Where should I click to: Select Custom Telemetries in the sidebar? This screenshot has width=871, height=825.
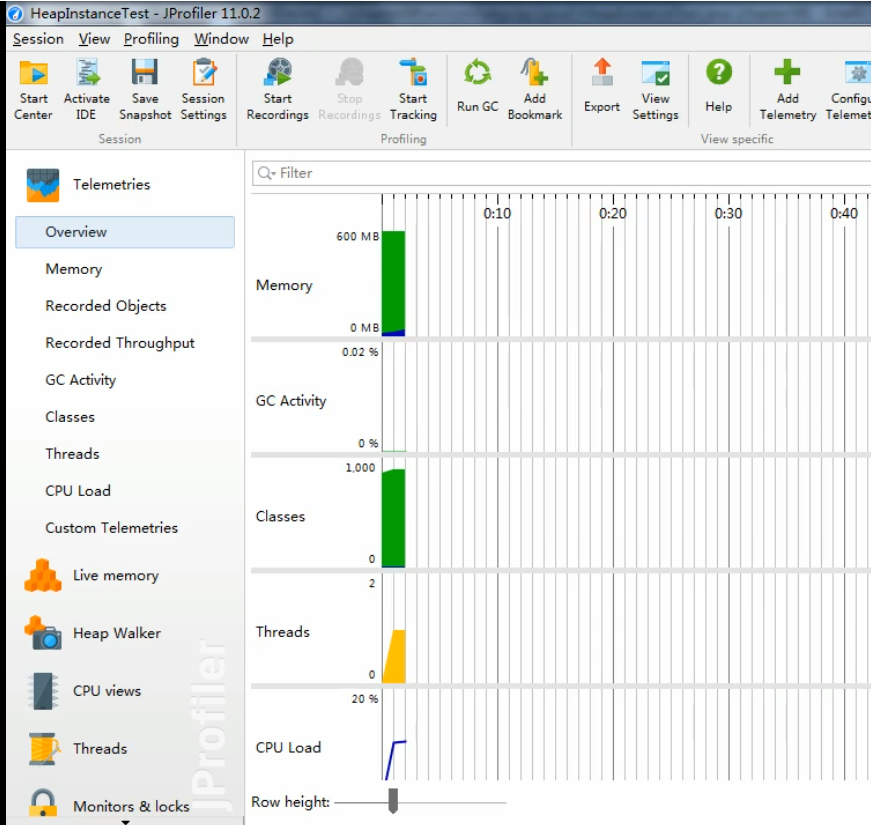112,528
